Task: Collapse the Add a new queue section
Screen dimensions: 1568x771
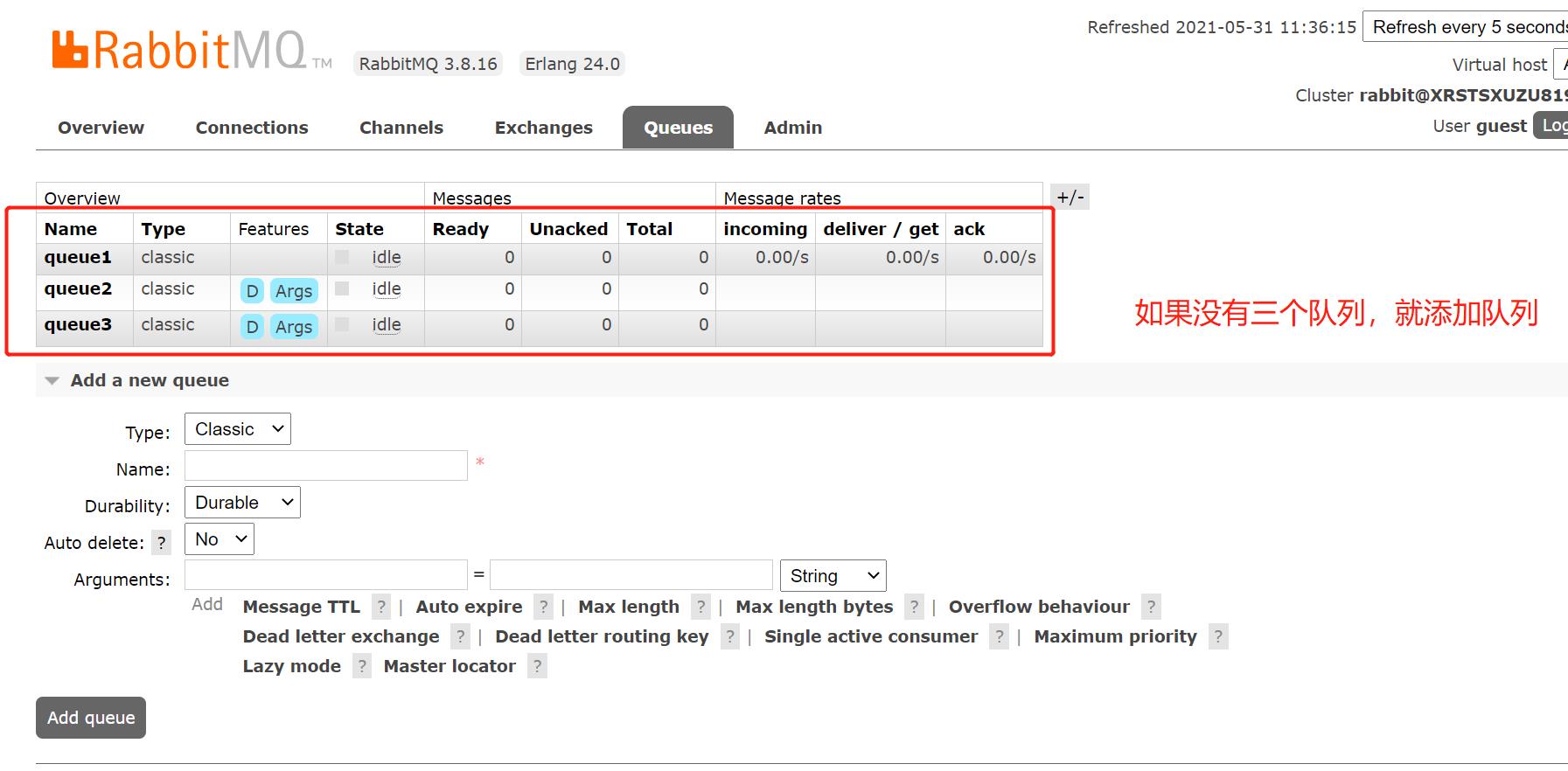Action: click(150, 380)
